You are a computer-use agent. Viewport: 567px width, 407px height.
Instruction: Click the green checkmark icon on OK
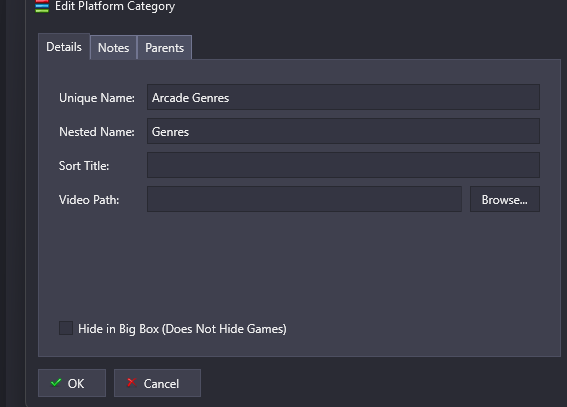[56, 383]
